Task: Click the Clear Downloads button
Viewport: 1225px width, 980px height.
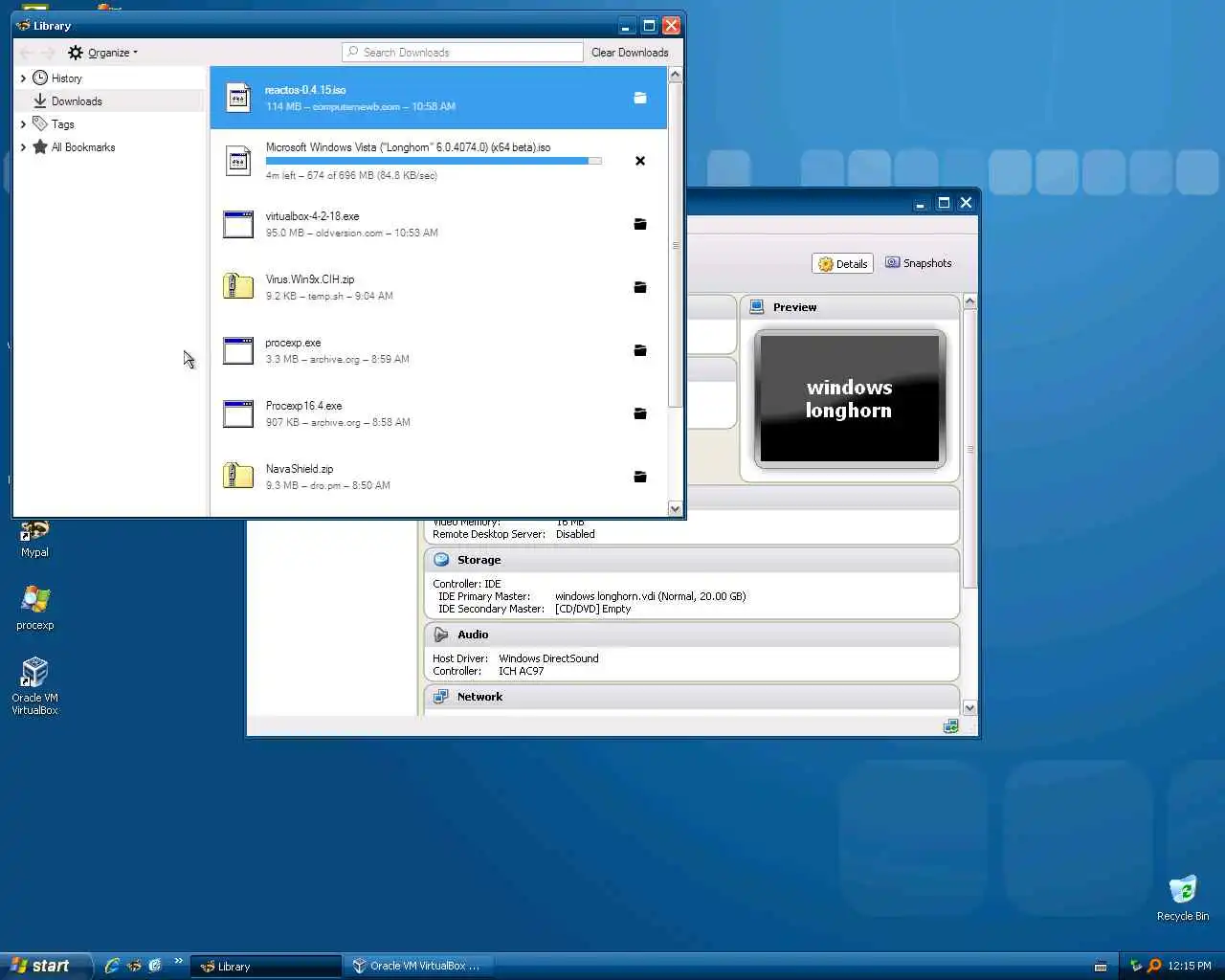Action: pyautogui.click(x=630, y=53)
